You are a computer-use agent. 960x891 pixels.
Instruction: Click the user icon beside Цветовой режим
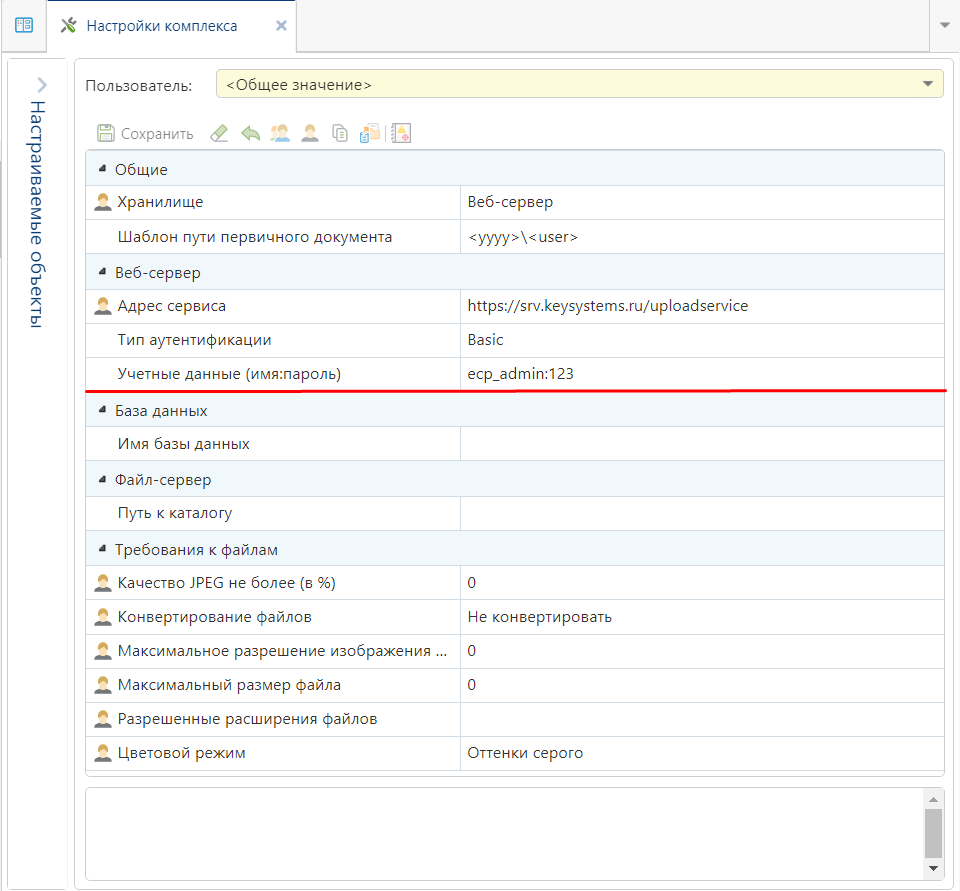coord(103,753)
